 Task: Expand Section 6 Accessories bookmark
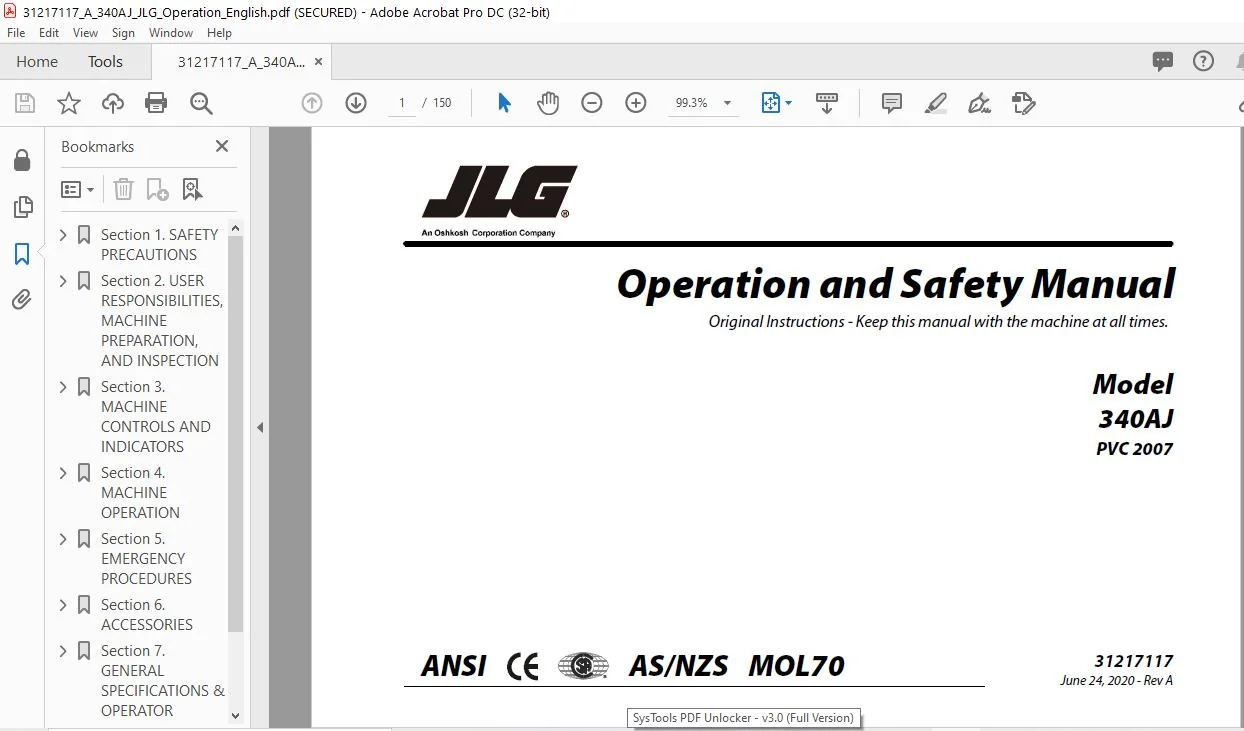coord(64,605)
